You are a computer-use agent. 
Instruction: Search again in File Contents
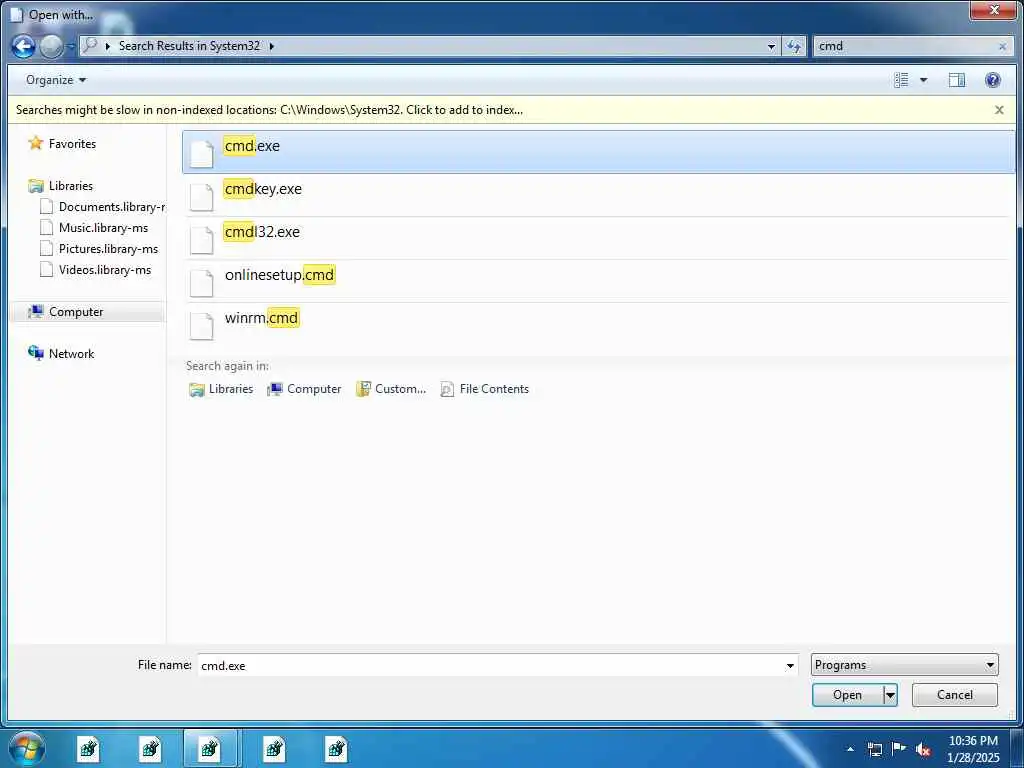[x=485, y=389]
